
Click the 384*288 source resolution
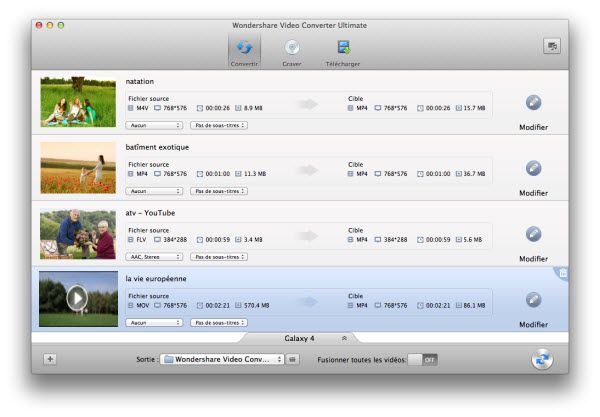175,239
